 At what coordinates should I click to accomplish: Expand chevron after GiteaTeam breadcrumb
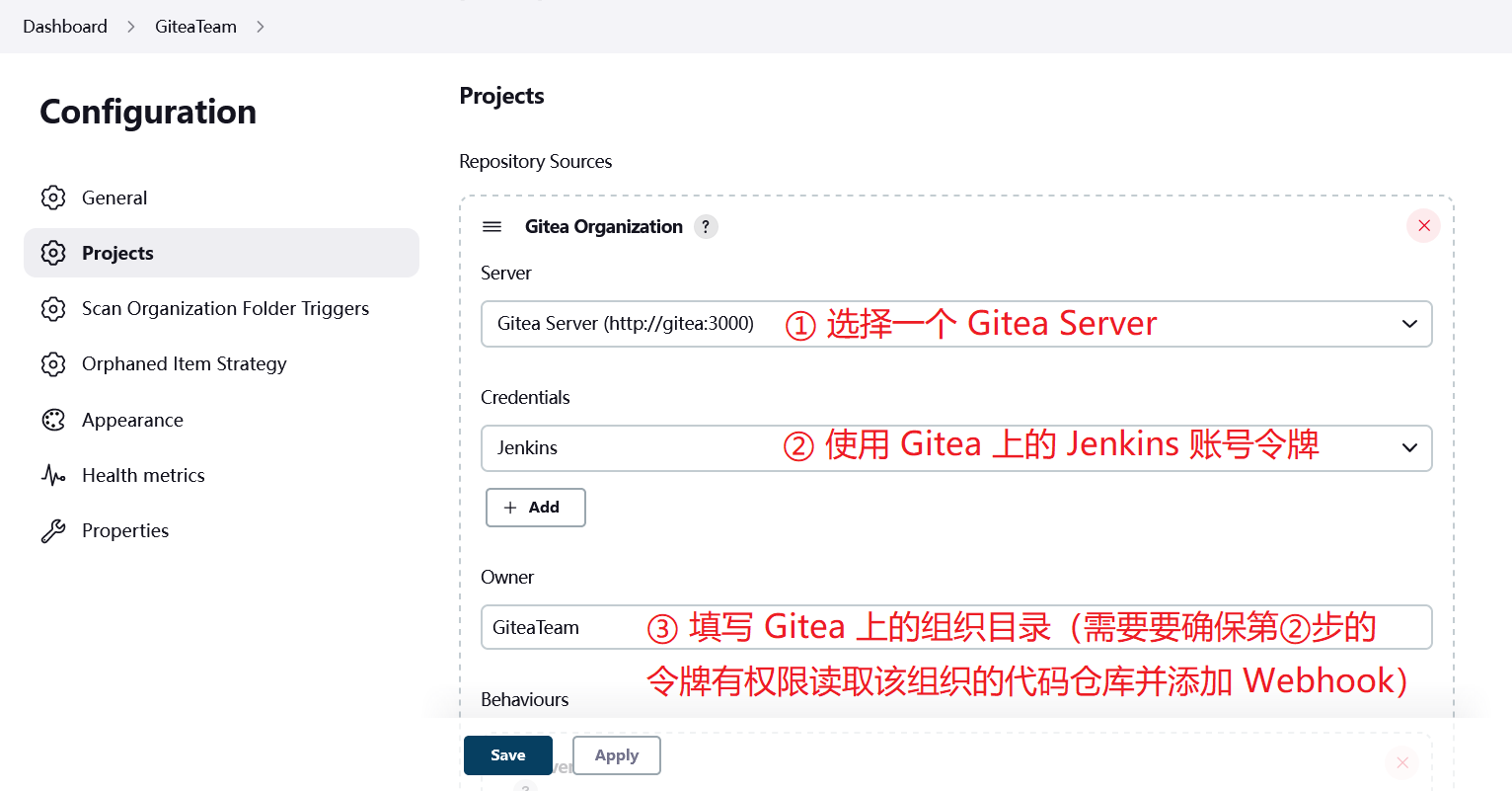pyautogui.click(x=261, y=27)
